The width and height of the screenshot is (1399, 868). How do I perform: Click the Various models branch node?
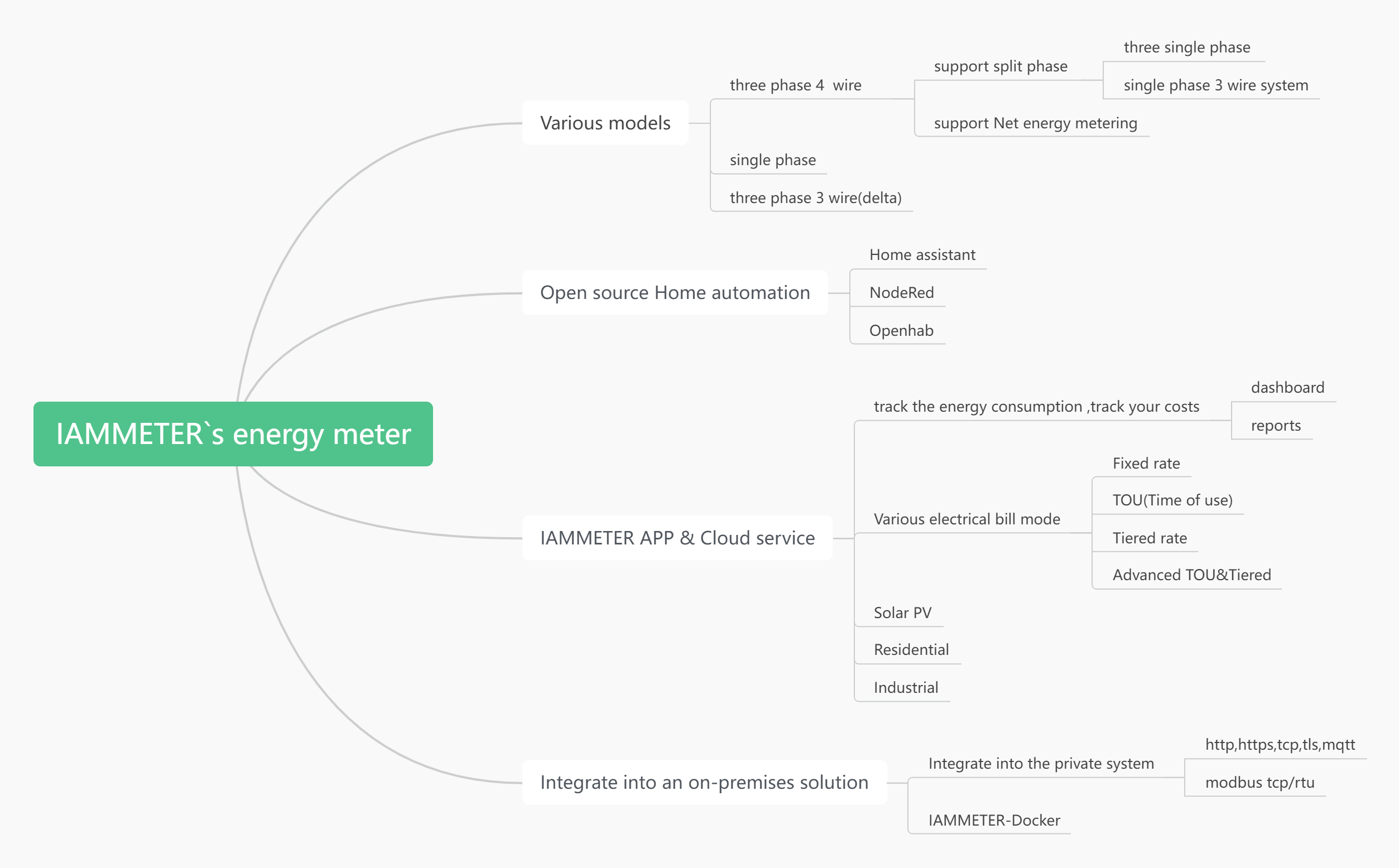[x=605, y=123]
